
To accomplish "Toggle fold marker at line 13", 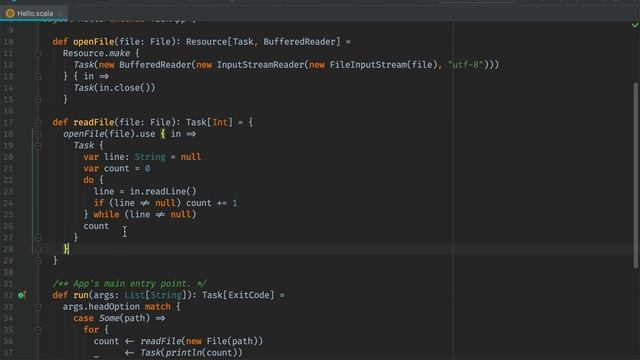I will [38, 76].
